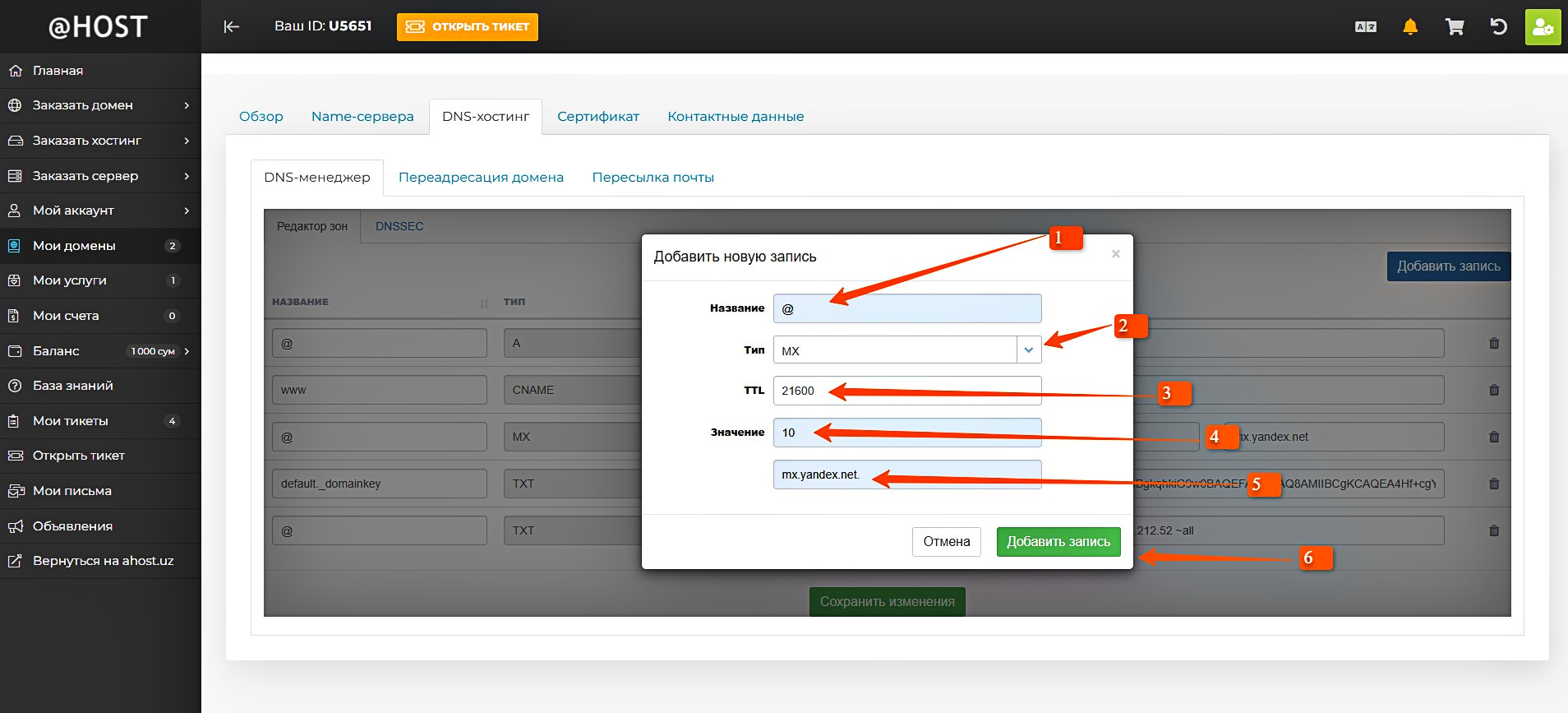Delete the CNAME record with trash icon
The image size is (1568, 713).
(x=1494, y=390)
